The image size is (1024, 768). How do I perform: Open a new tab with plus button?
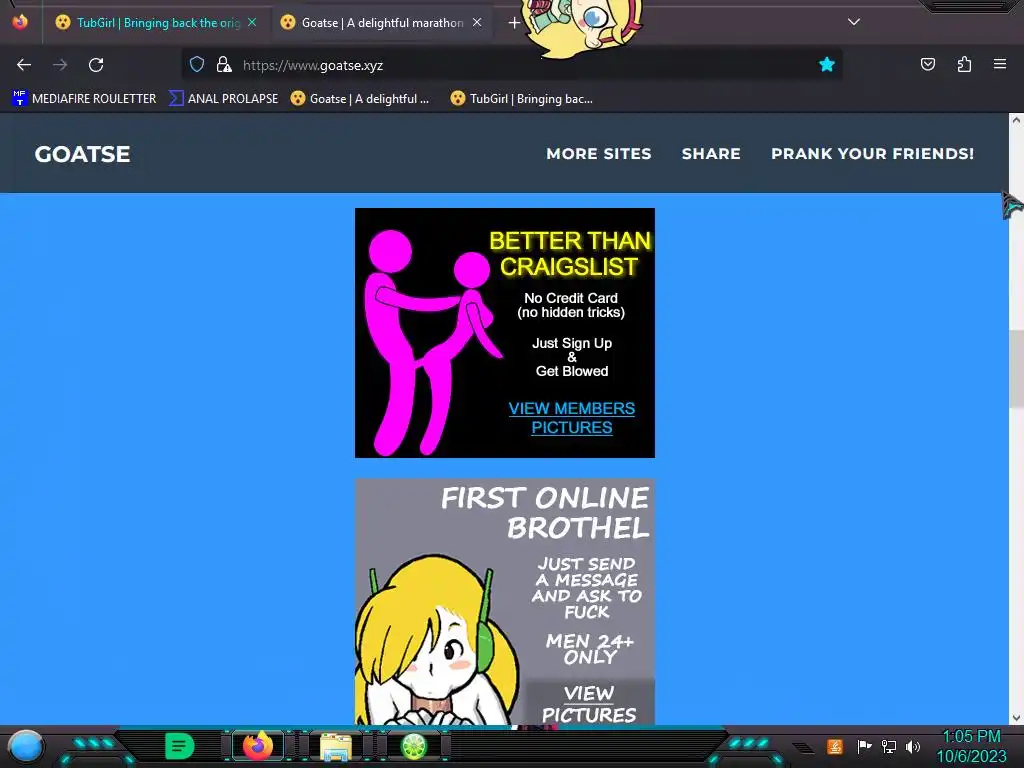[514, 23]
